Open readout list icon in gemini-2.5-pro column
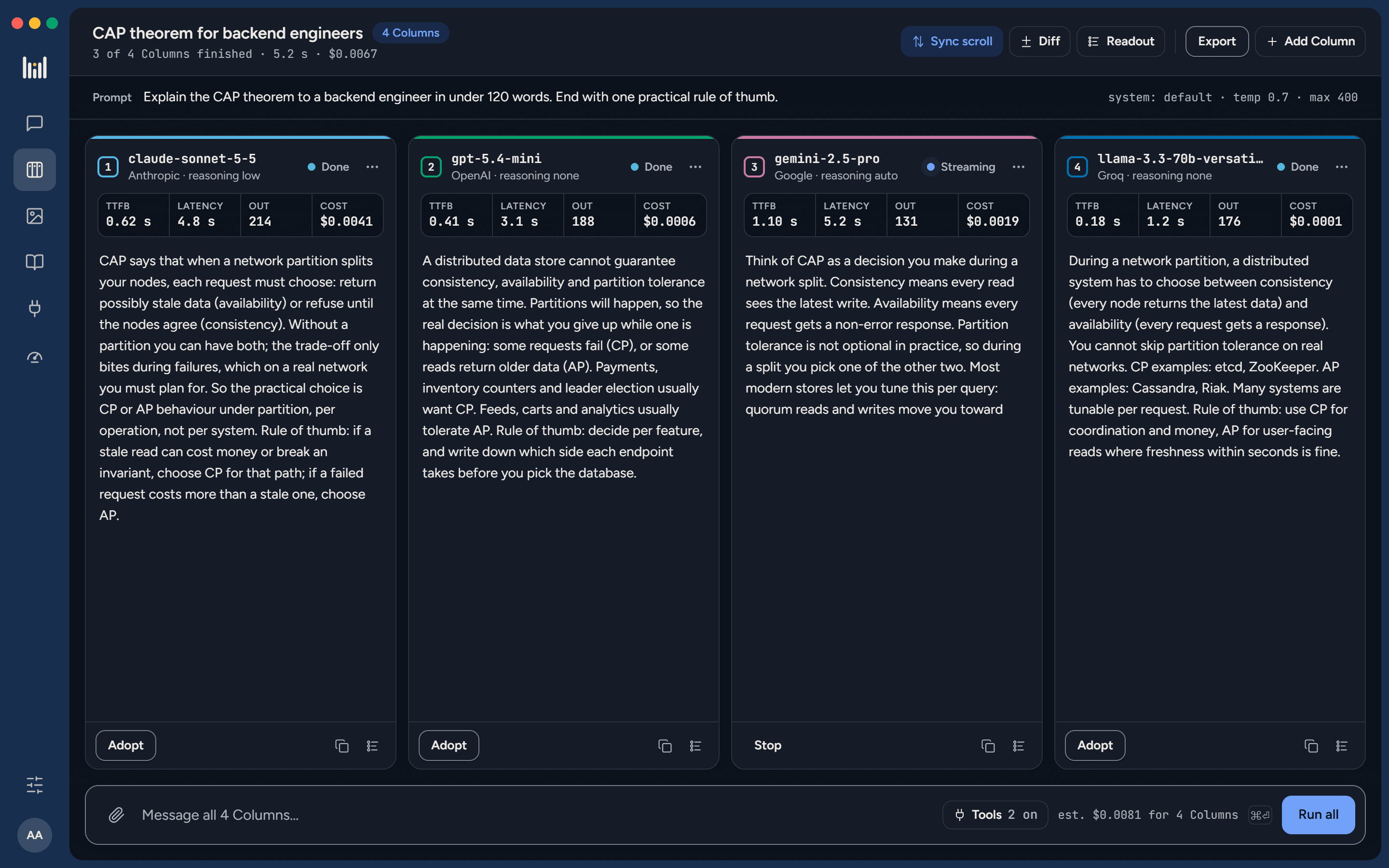The height and width of the screenshot is (868, 1389). click(1019, 746)
